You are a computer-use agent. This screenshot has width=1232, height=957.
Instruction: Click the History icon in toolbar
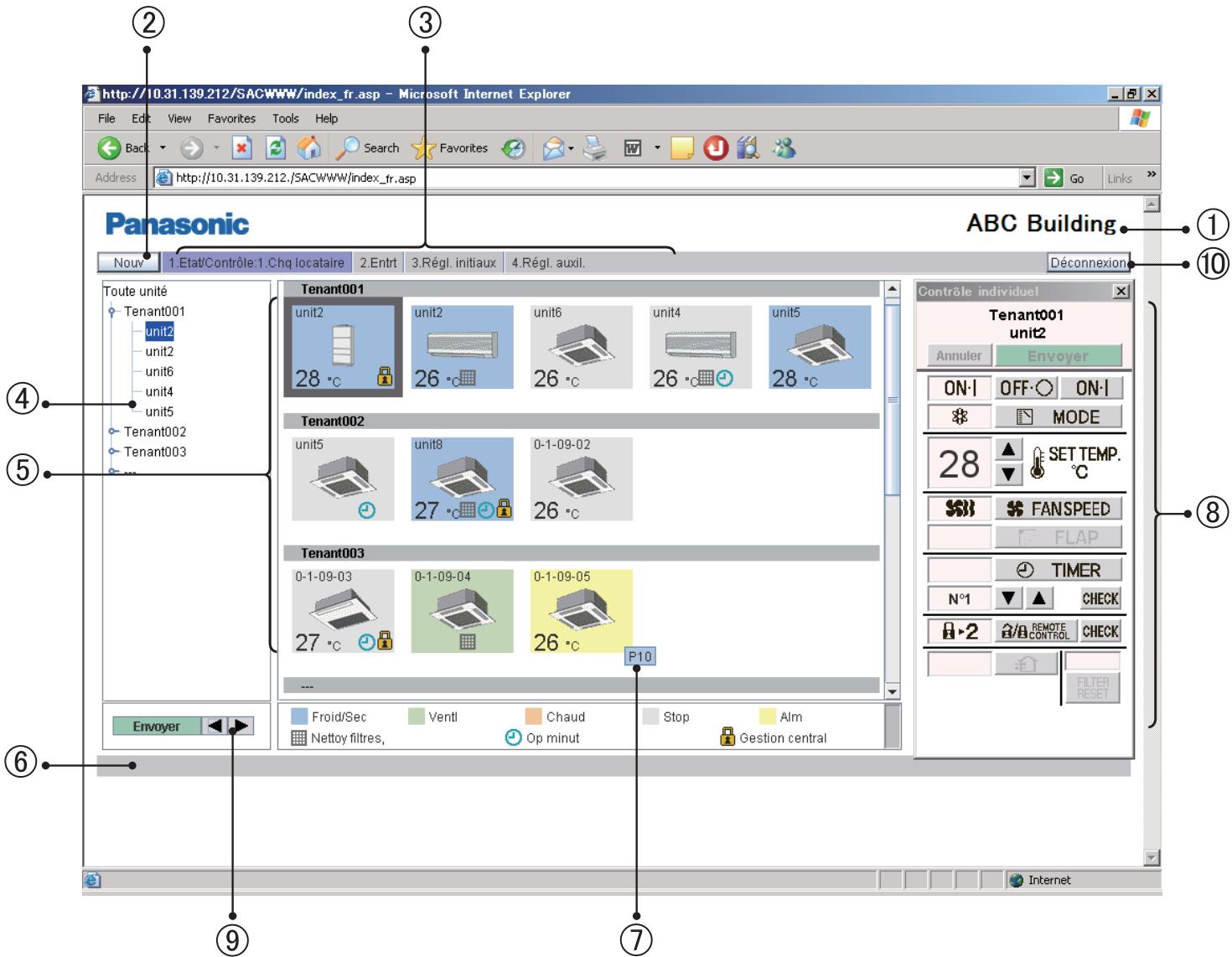click(513, 149)
